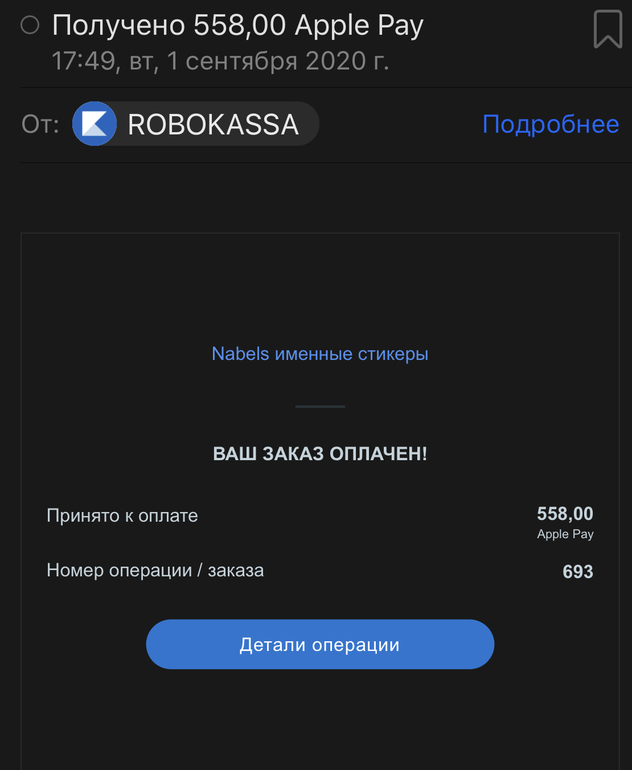Select the subject line Получено 558,00 Apple Pay
The height and width of the screenshot is (770, 632).
[238, 25]
